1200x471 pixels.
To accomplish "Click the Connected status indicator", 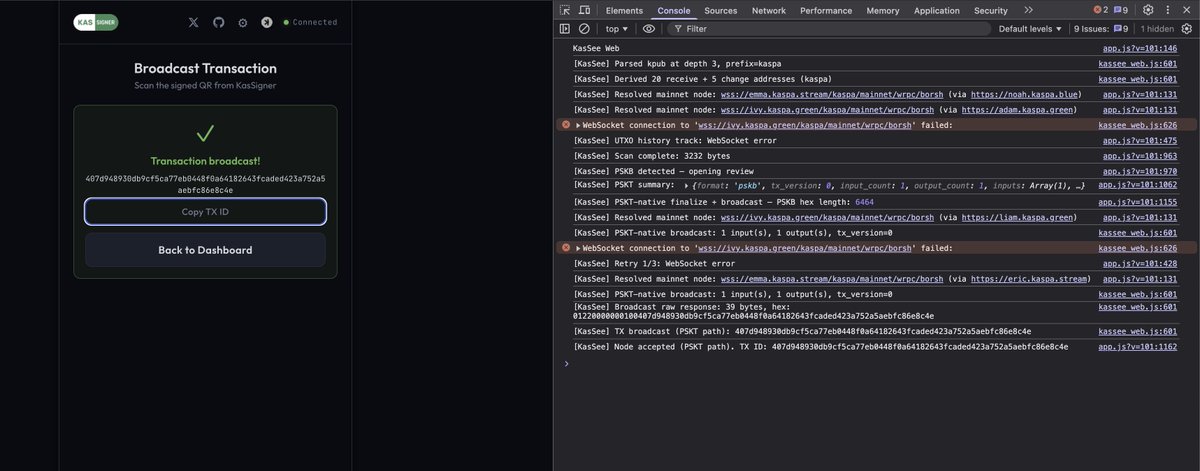I will (310, 22).
